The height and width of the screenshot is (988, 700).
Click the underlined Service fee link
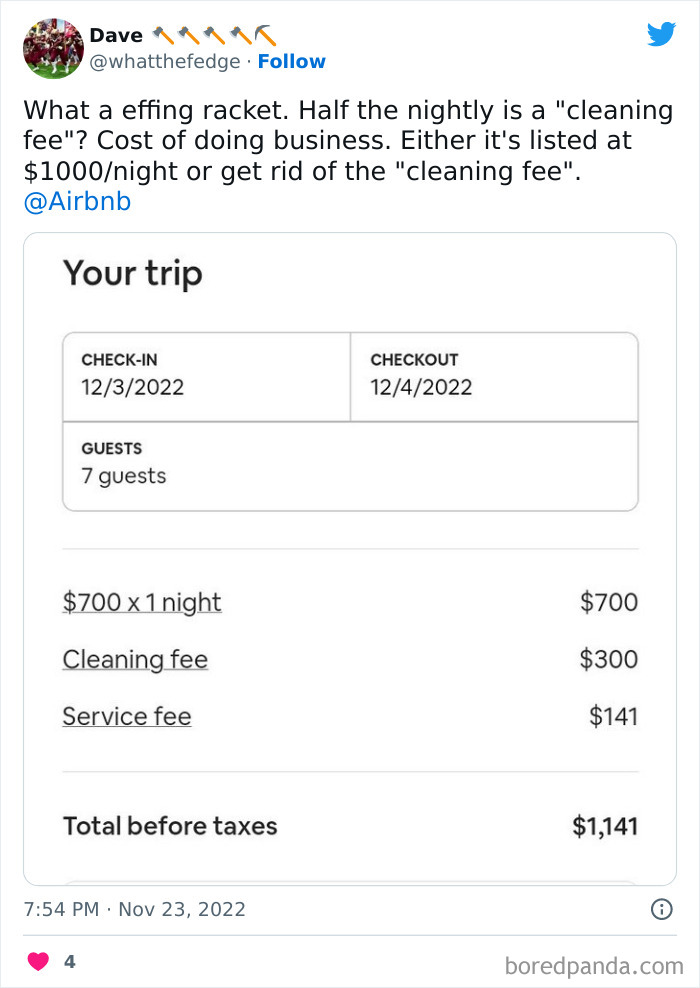[127, 717]
